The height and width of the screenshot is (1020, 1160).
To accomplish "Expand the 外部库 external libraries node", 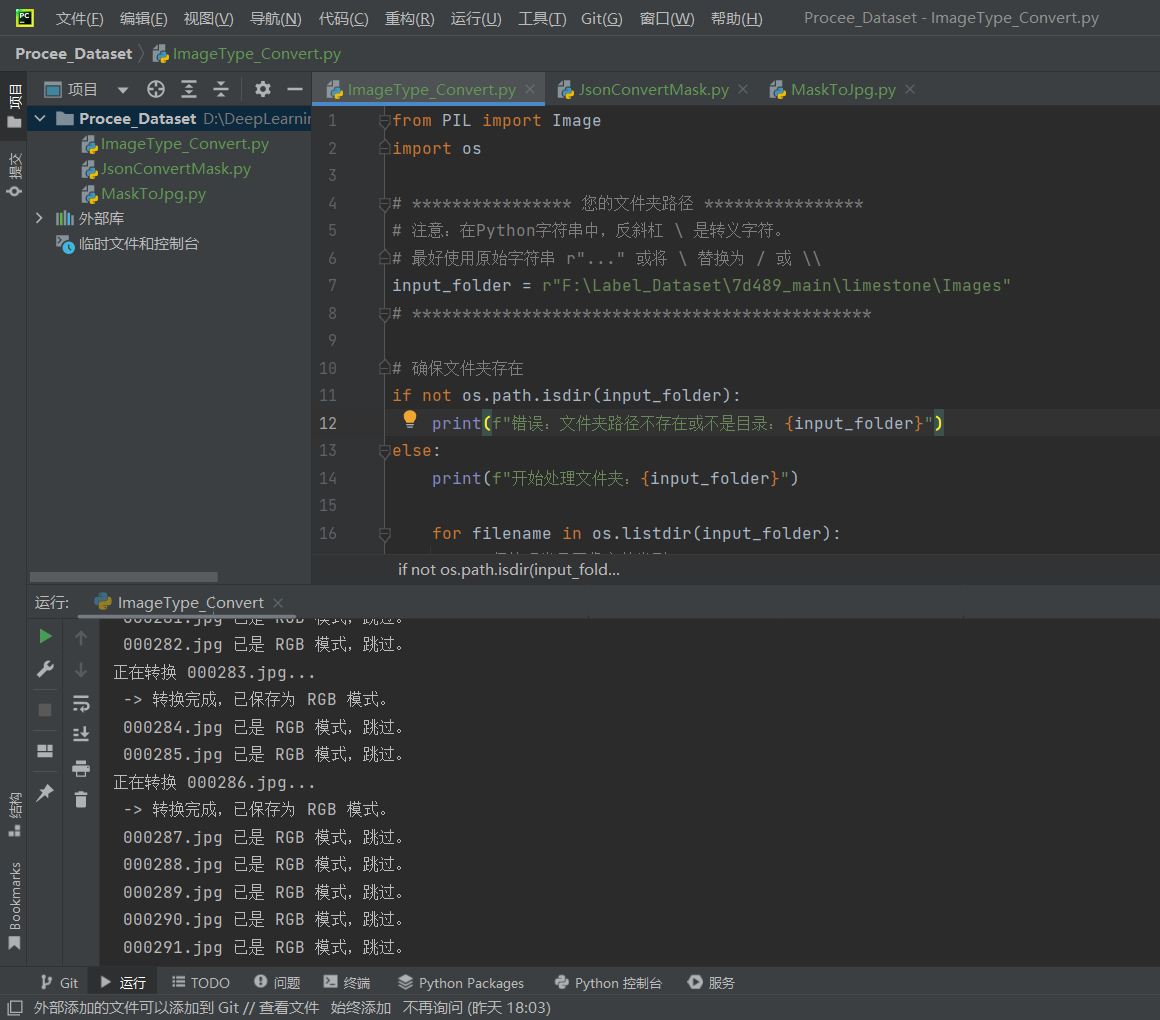I will pyautogui.click(x=39, y=218).
